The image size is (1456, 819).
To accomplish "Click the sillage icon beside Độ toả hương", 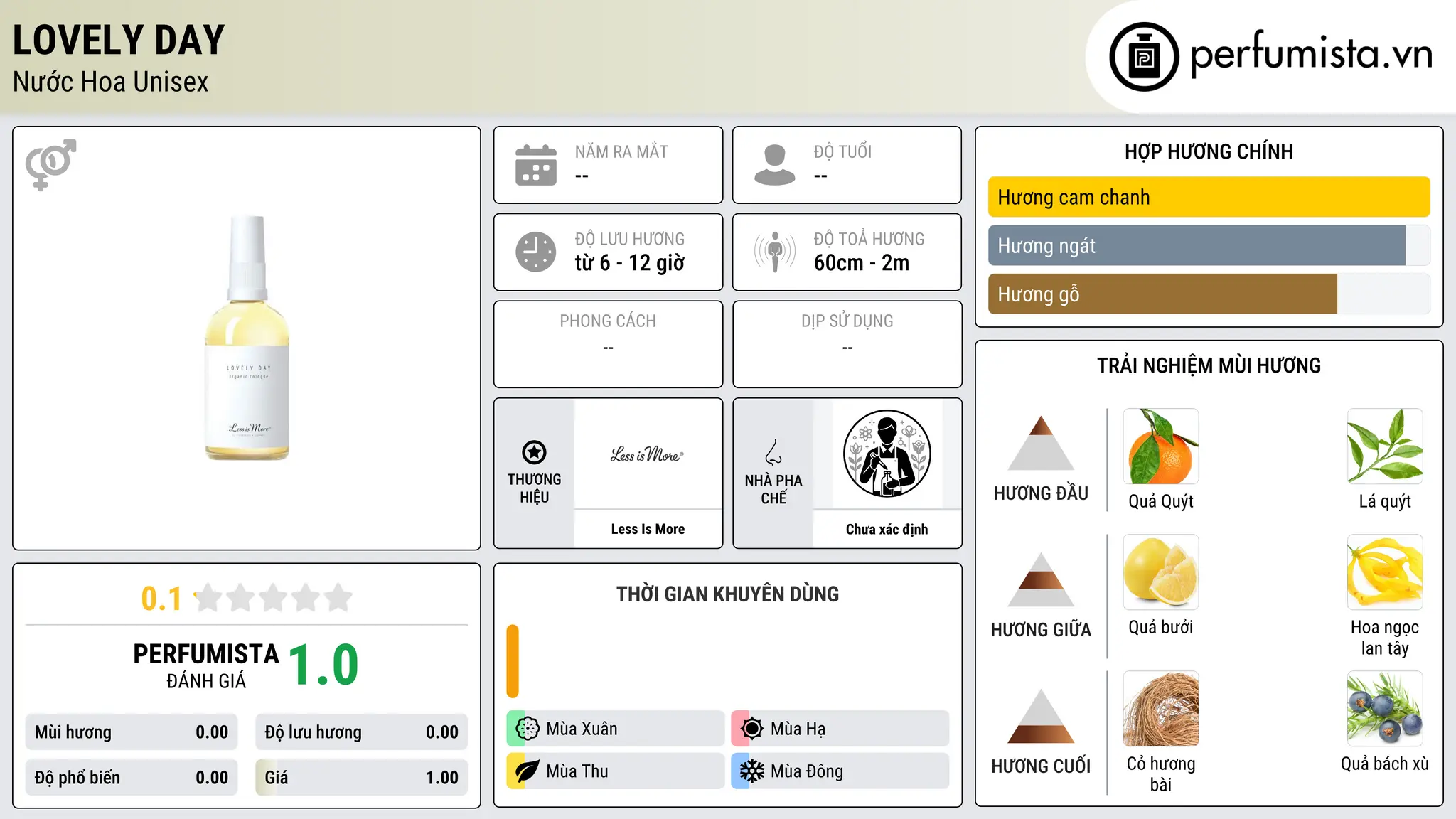I will (775, 252).
